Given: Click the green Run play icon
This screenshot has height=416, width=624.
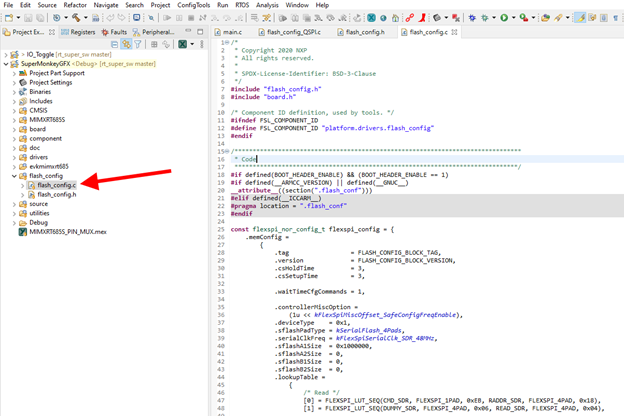Looking at the screenshot, I should point(504,18).
